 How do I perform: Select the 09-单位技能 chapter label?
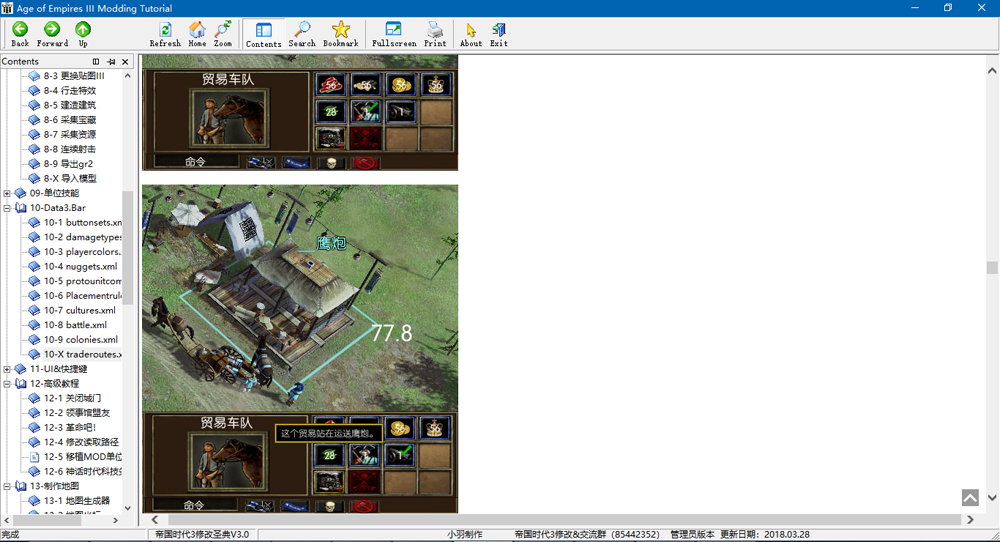tap(54, 193)
